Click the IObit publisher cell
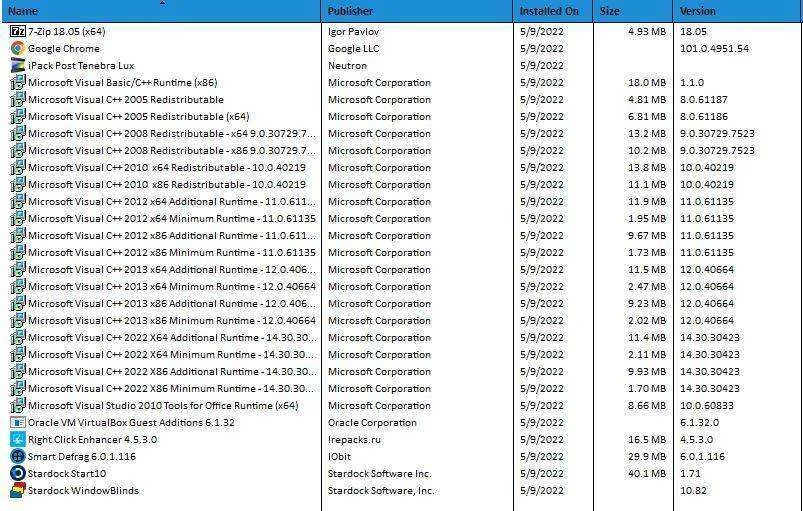 coord(339,456)
